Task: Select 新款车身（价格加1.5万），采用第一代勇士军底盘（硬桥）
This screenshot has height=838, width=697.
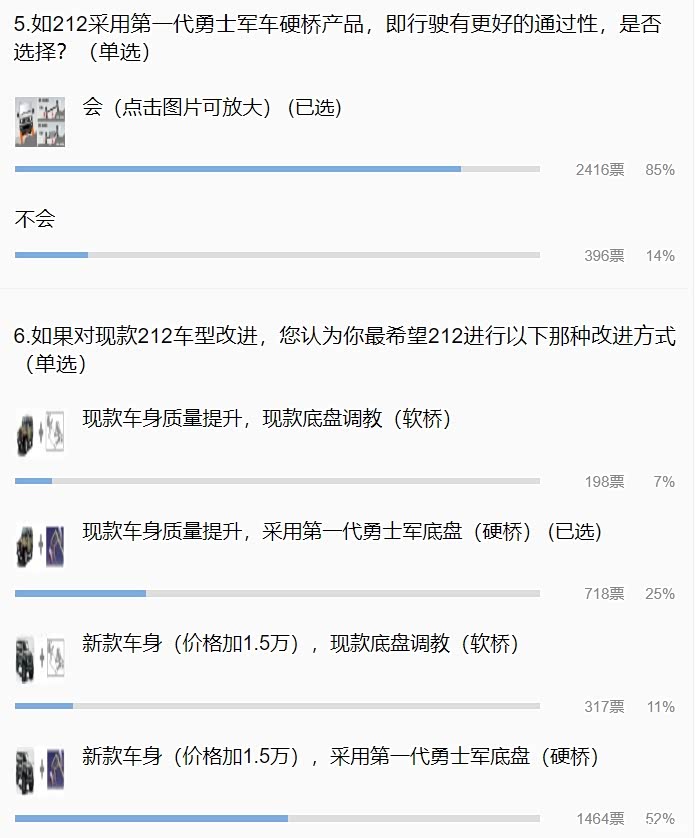Action: pos(340,757)
